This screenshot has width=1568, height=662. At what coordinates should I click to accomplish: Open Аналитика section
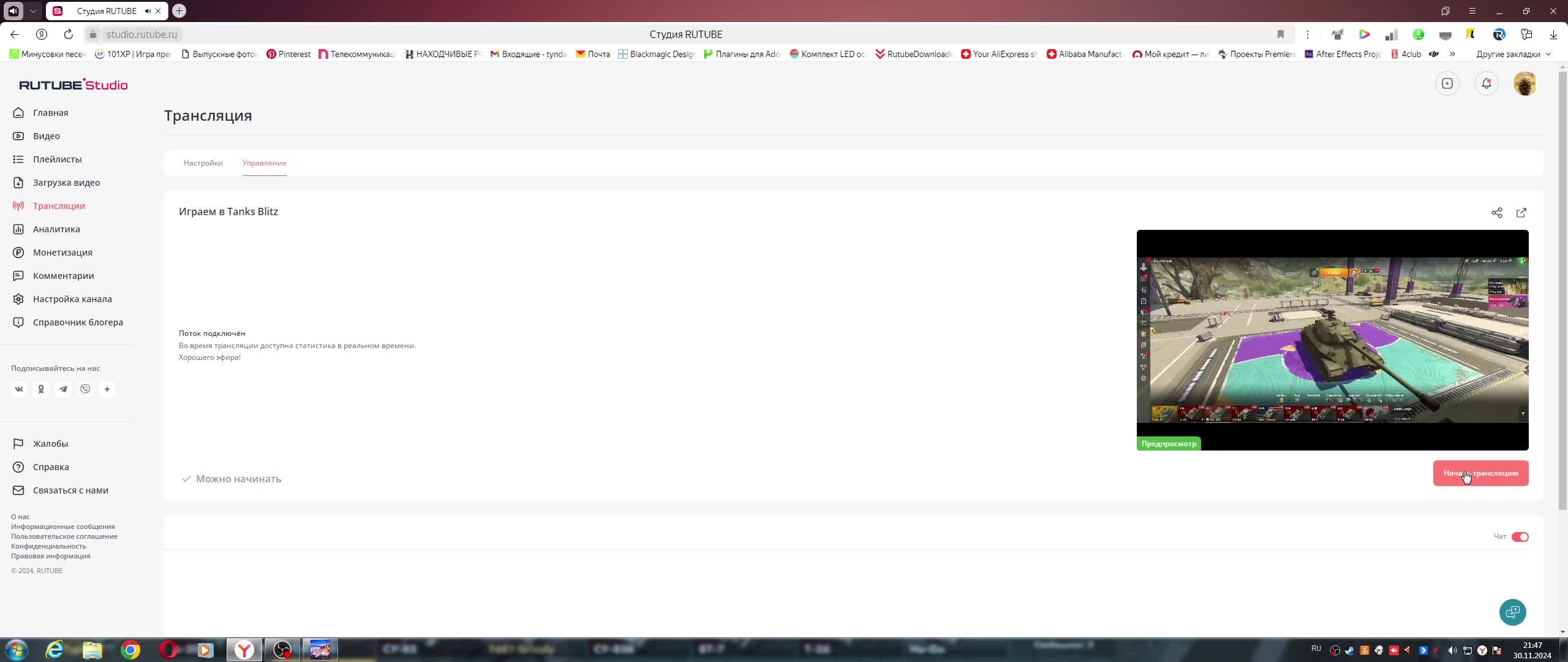tap(56, 229)
